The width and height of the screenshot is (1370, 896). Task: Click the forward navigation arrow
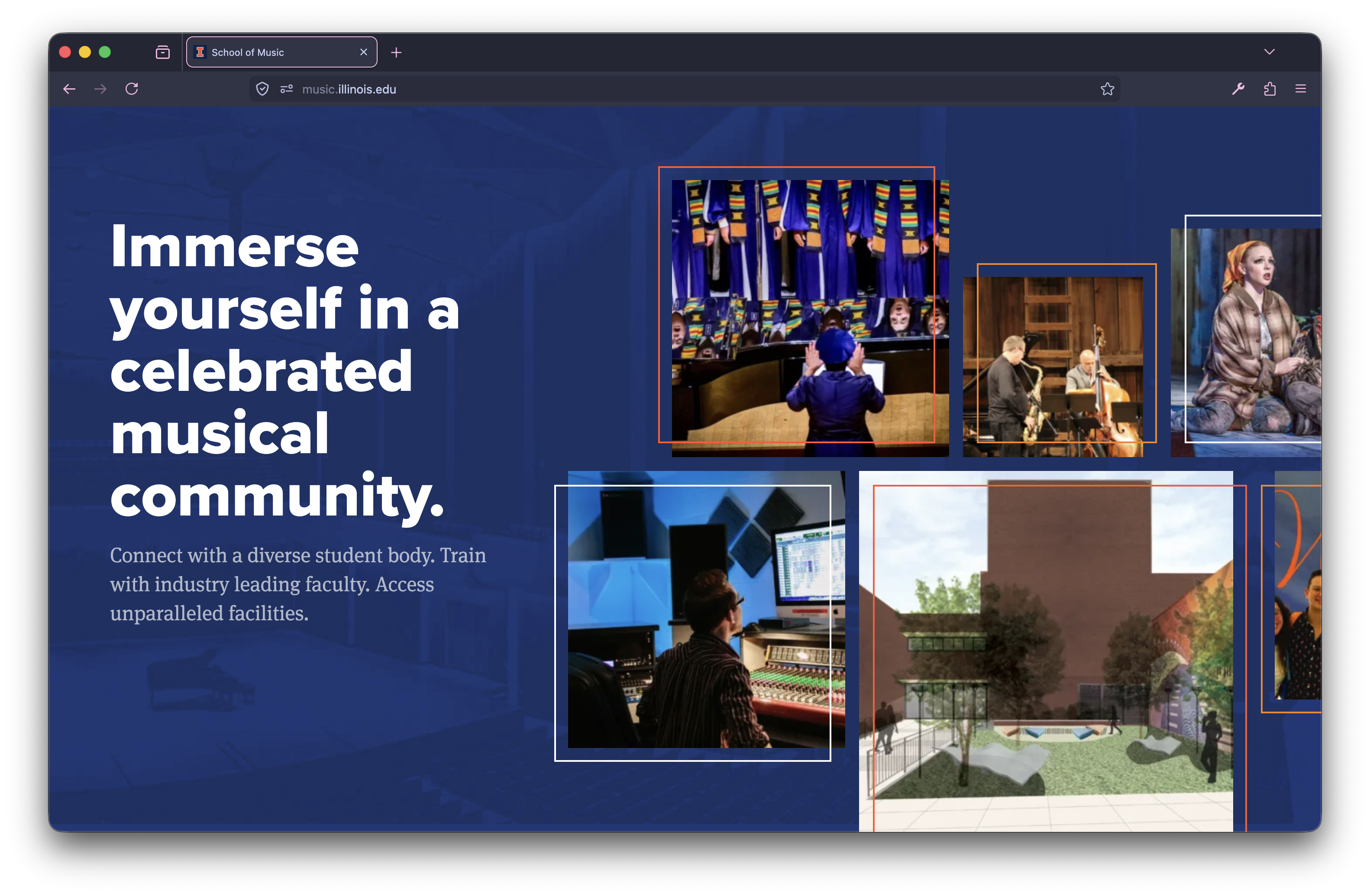101,89
